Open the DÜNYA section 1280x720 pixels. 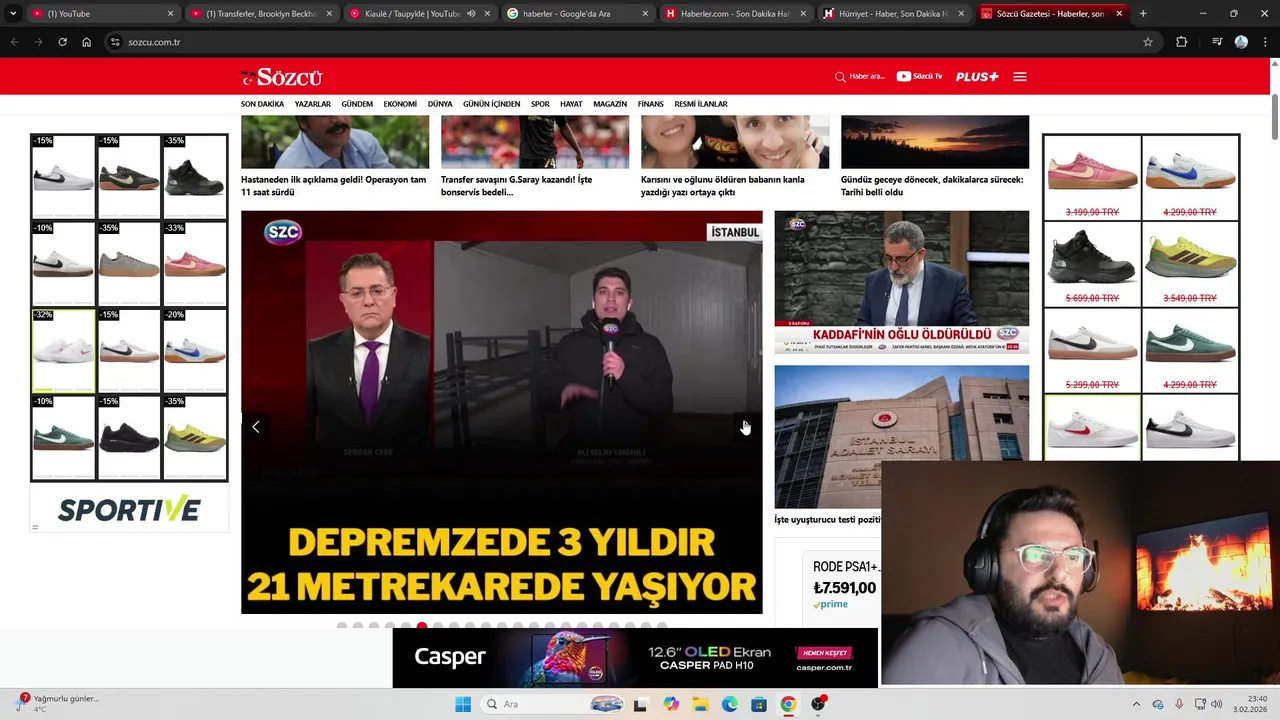click(x=440, y=104)
